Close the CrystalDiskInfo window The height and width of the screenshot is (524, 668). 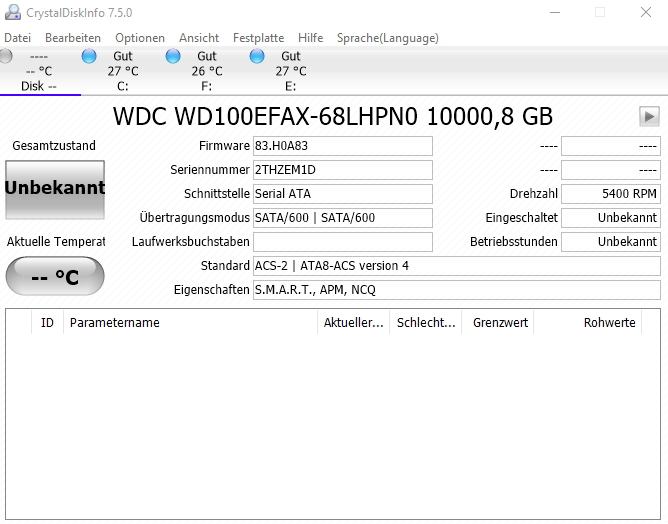tap(646, 12)
